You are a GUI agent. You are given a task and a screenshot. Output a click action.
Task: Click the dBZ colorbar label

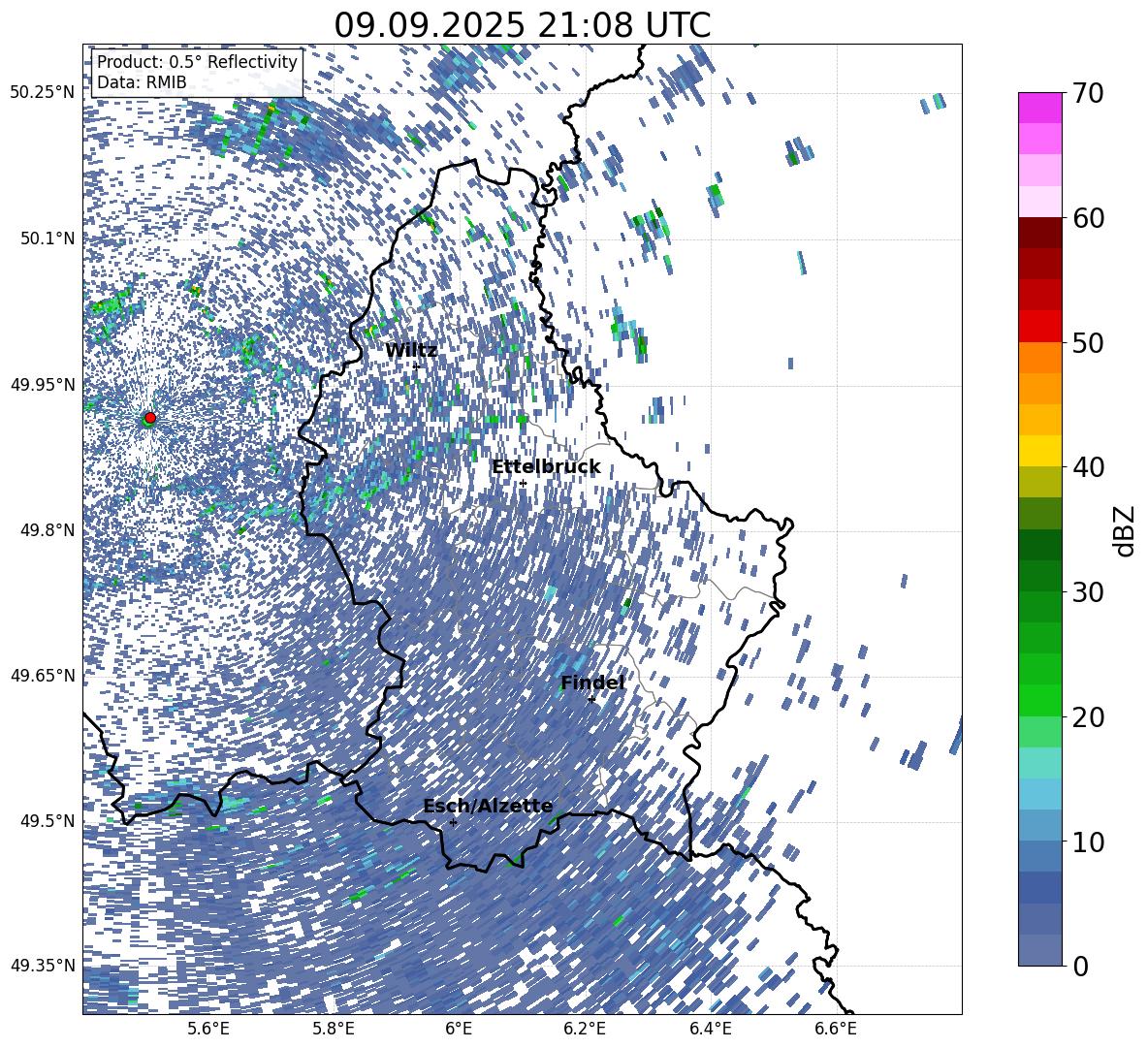point(1126,530)
